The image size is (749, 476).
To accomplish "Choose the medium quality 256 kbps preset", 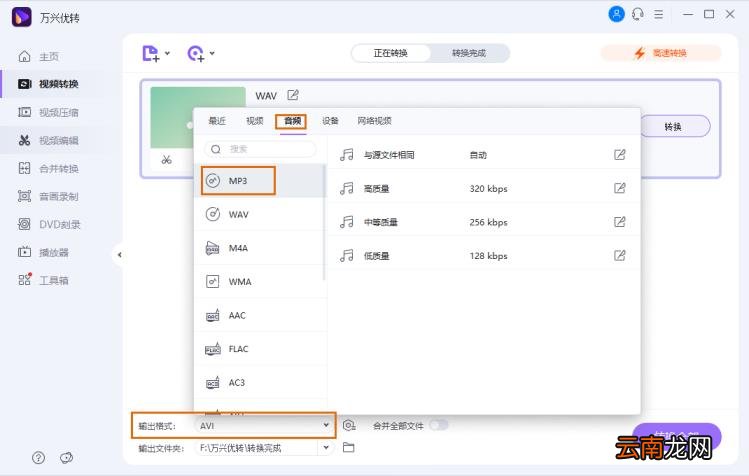I will coord(483,222).
